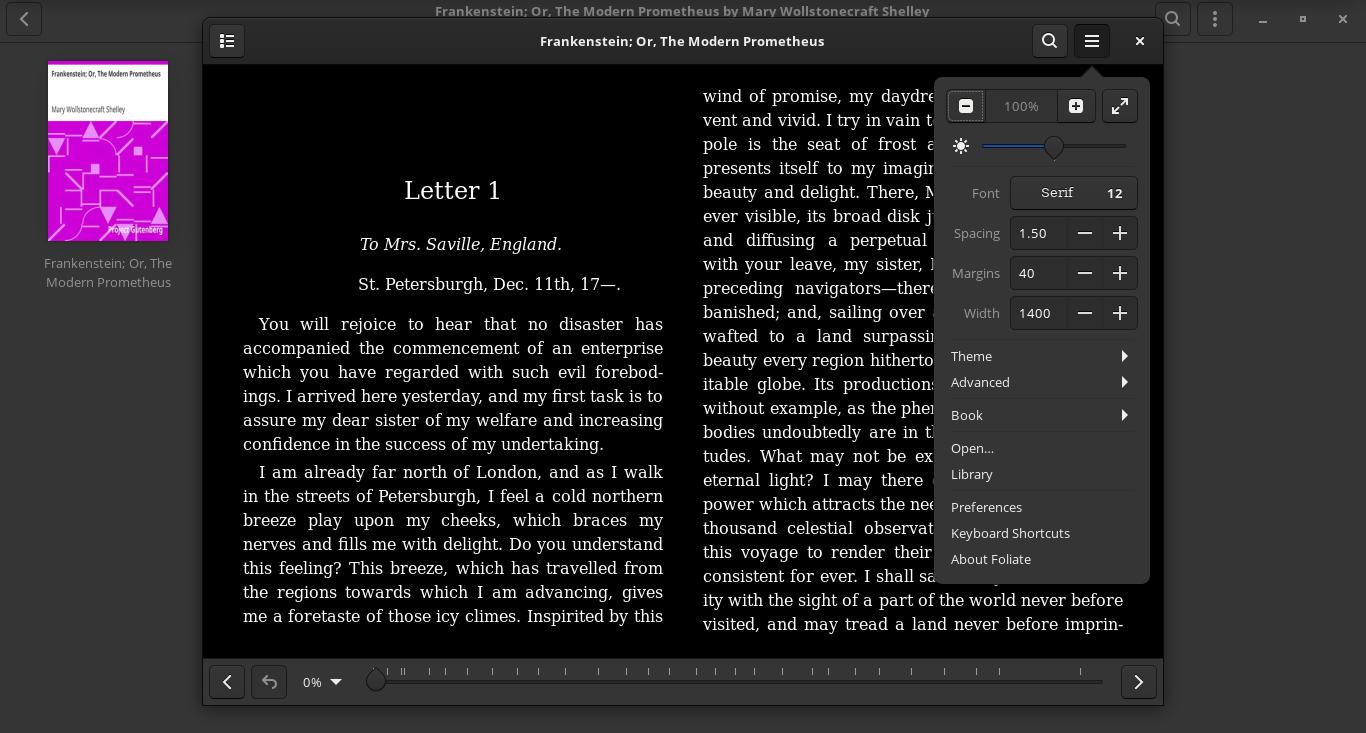The height and width of the screenshot is (733, 1366).
Task: Increase the Spacing value
Action: coord(1120,233)
